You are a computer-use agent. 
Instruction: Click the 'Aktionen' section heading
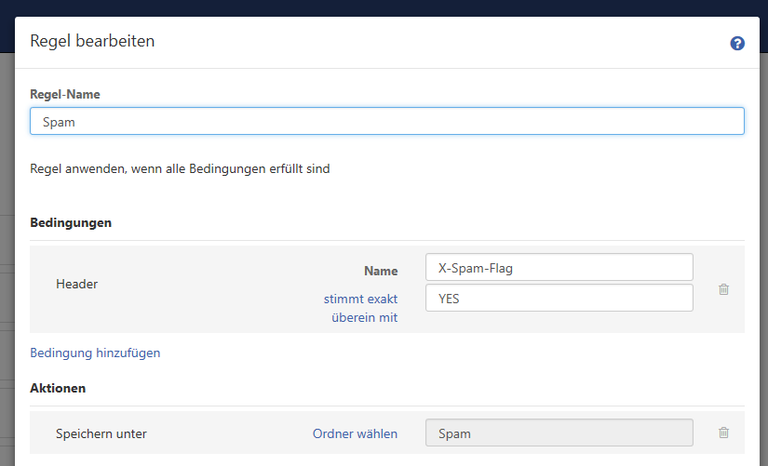[x=58, y=388]
